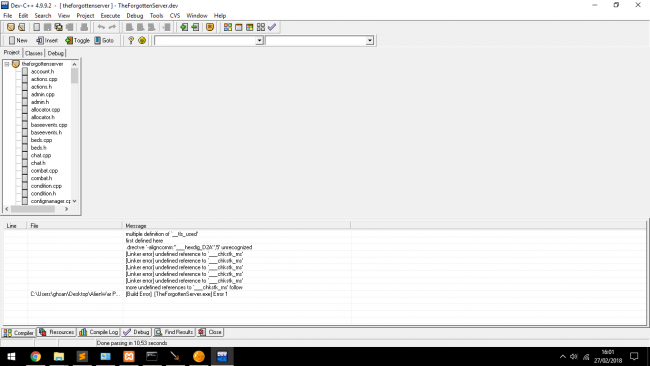Open the second toolbar combo box dropdown
The image size is (650, 366).
[x=369, y=40]
